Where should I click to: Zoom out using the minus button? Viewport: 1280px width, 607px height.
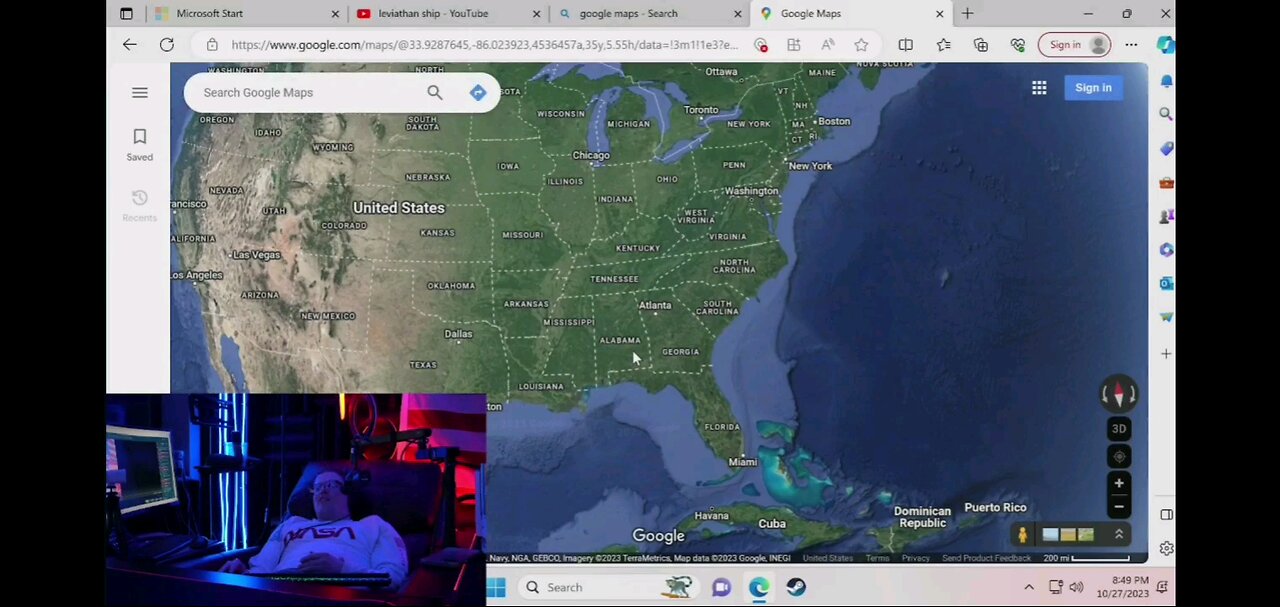[1119, 507]
